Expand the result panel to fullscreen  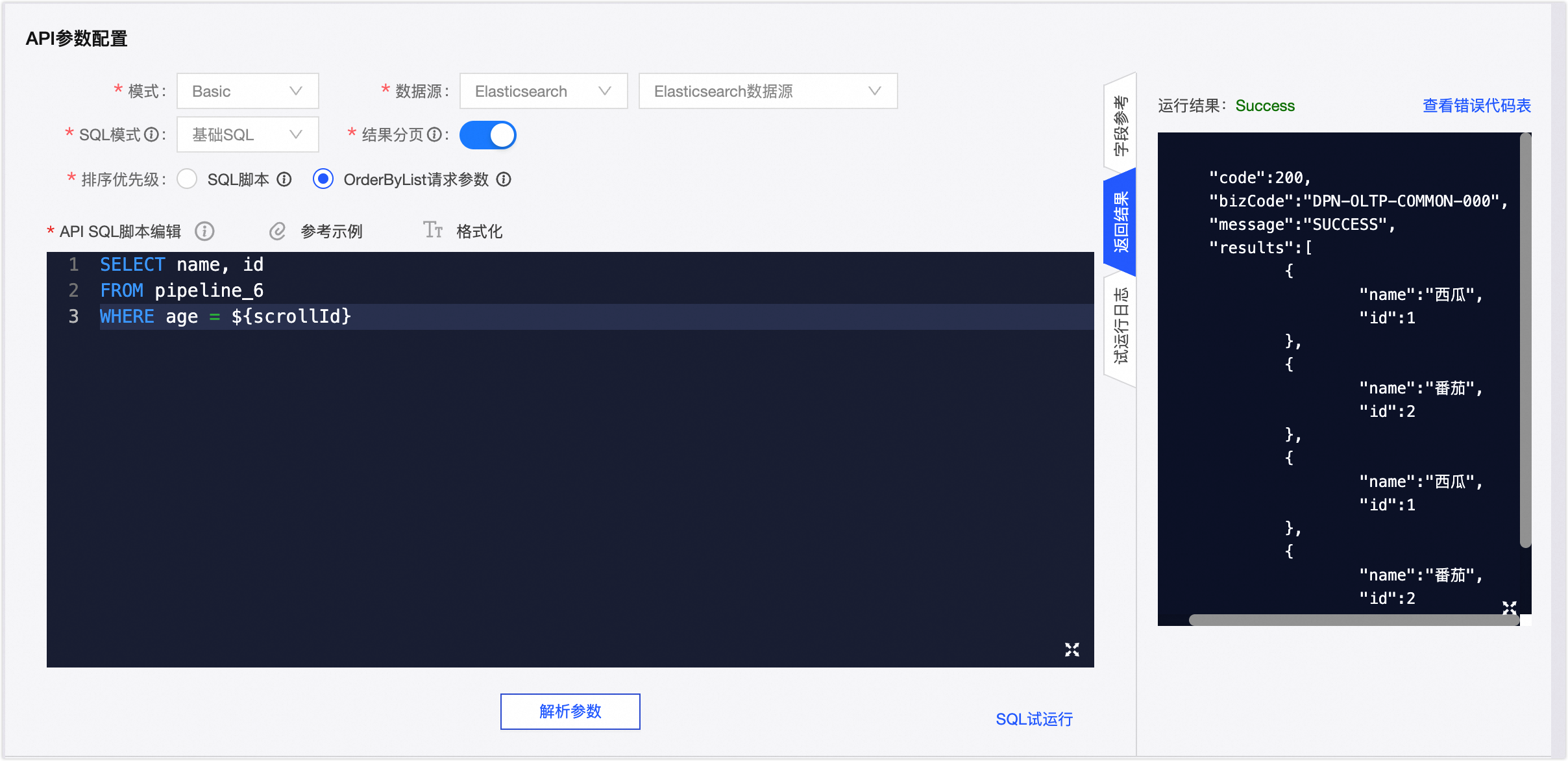[x=1509, y=608]
